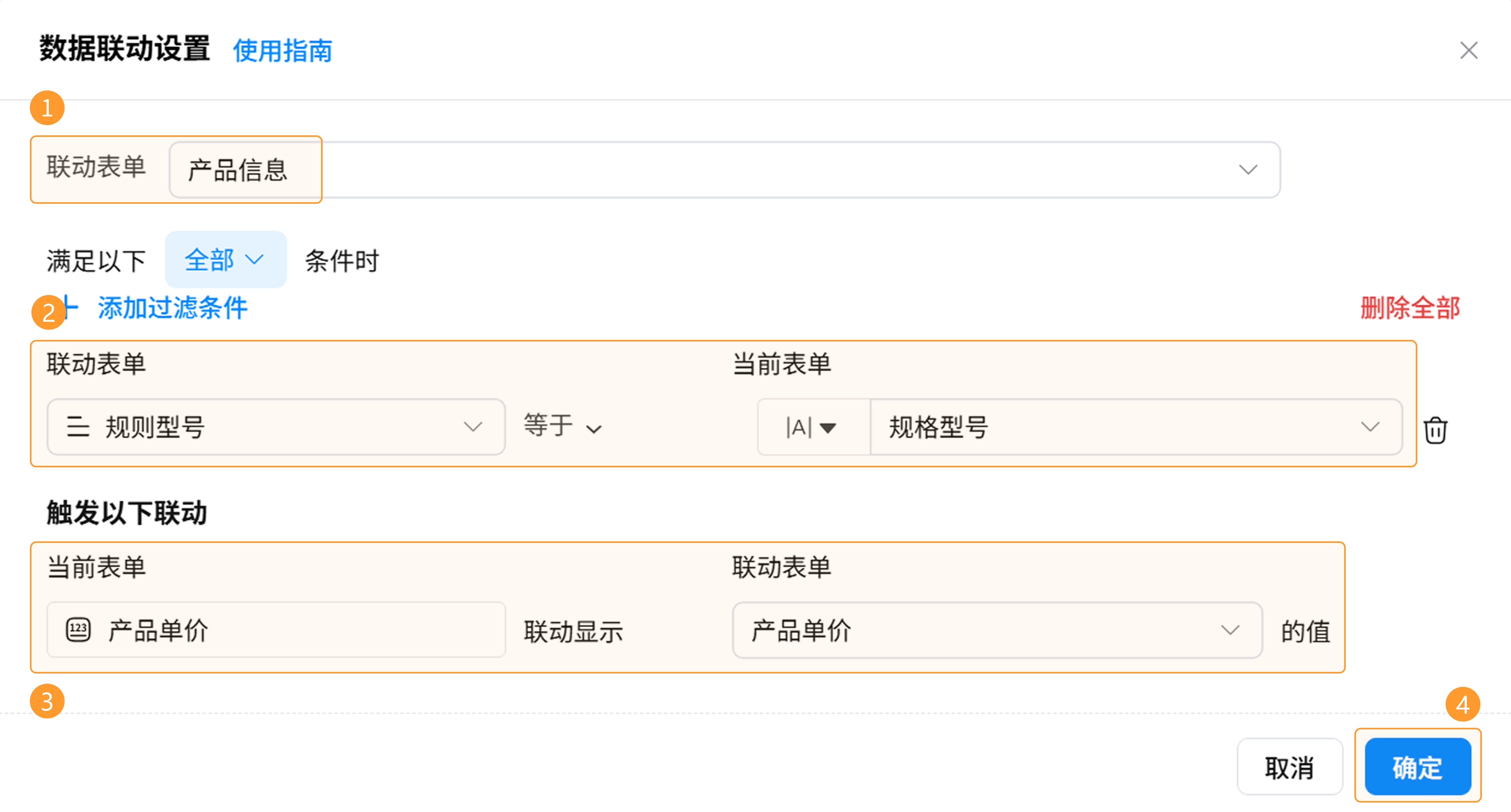Click the 产品单价 current form field
The image size is (1511, 812).
pyautogui.click(x=276, y=630)
